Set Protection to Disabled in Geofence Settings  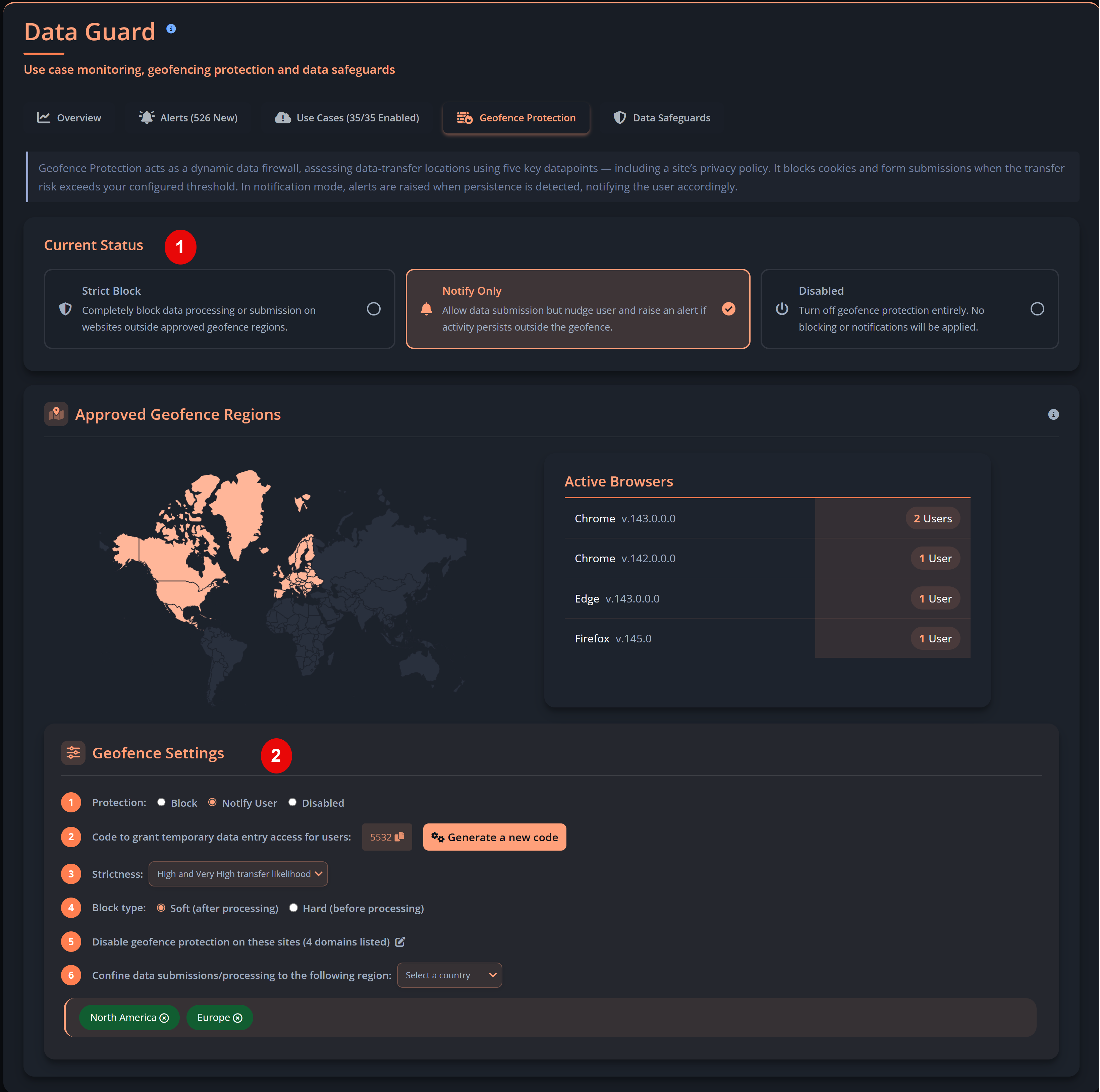pos(293,802)
